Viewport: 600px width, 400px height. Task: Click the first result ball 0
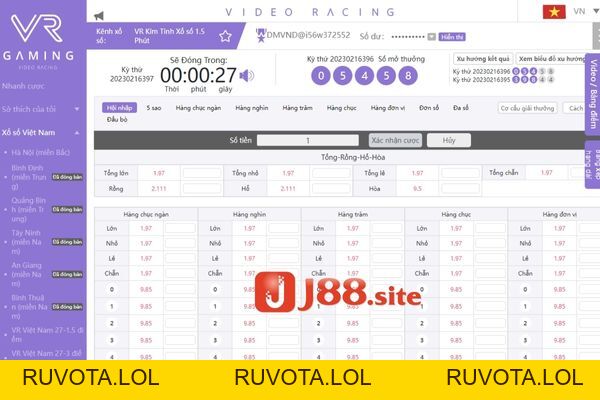(321, 75)
